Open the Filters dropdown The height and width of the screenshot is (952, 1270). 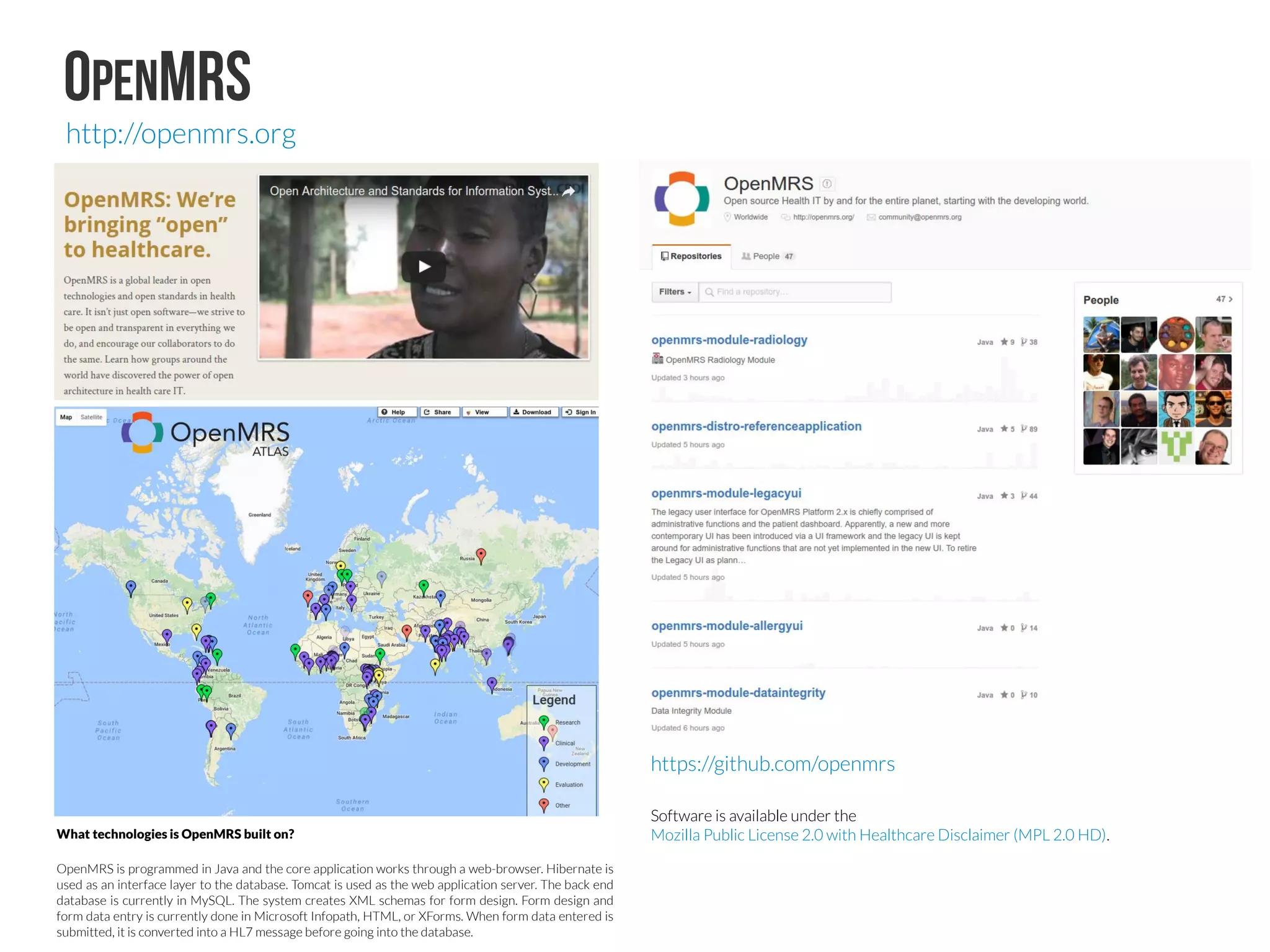[675, 292]
